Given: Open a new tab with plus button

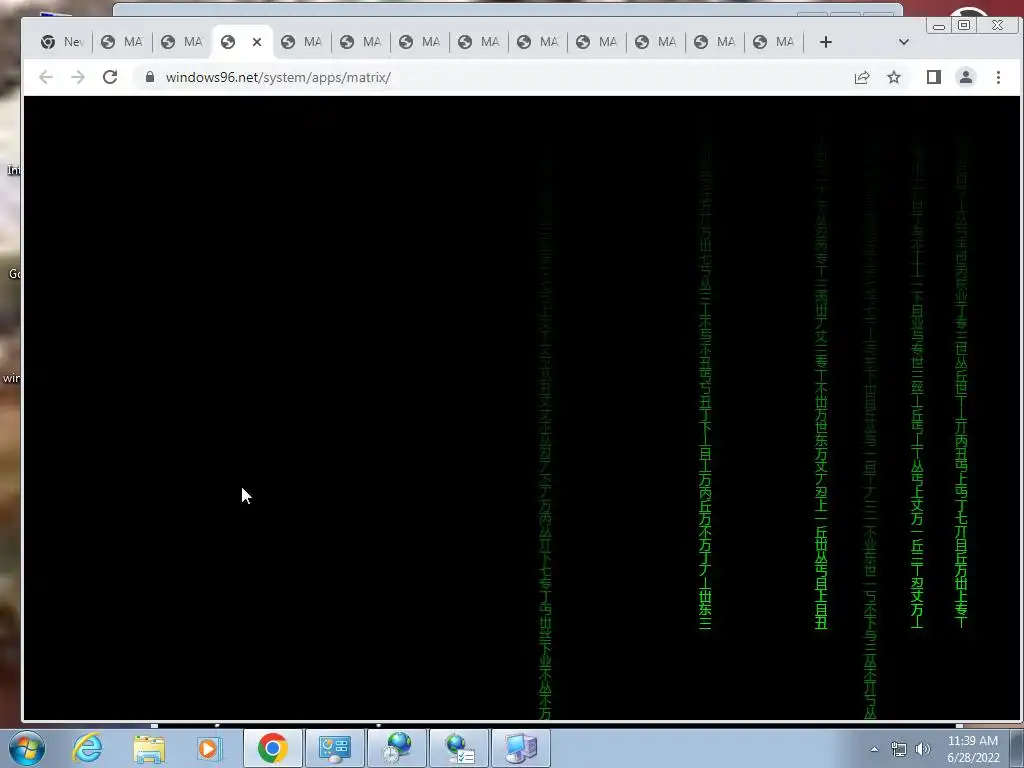Looking at the screenshot, I should (825, 42).
